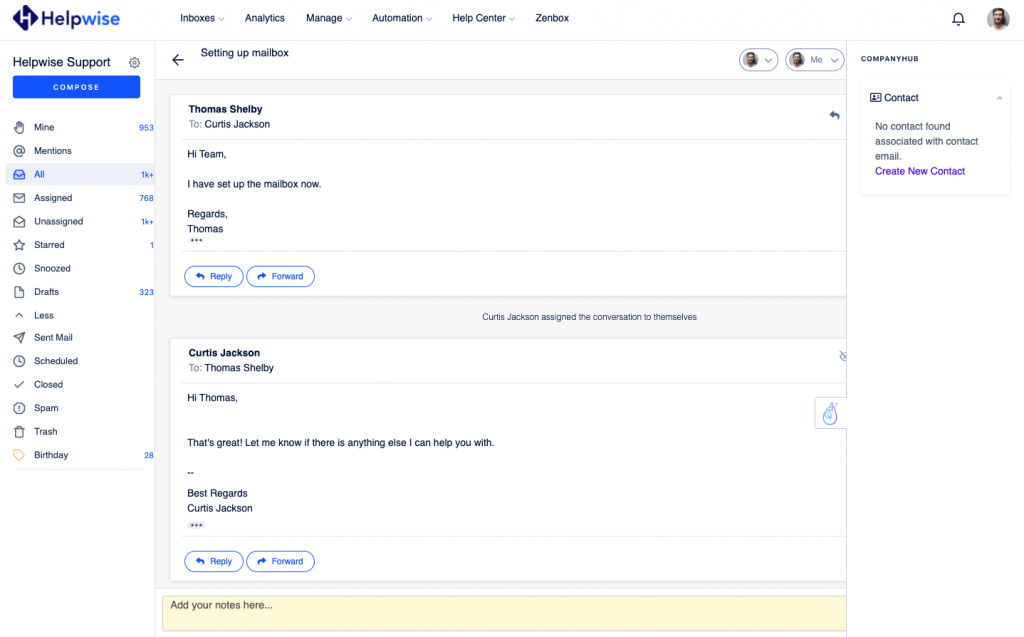Open the Inboxes menu
Screen dimensions: 1024x637
pyautogui.click(x=202, y=18)
